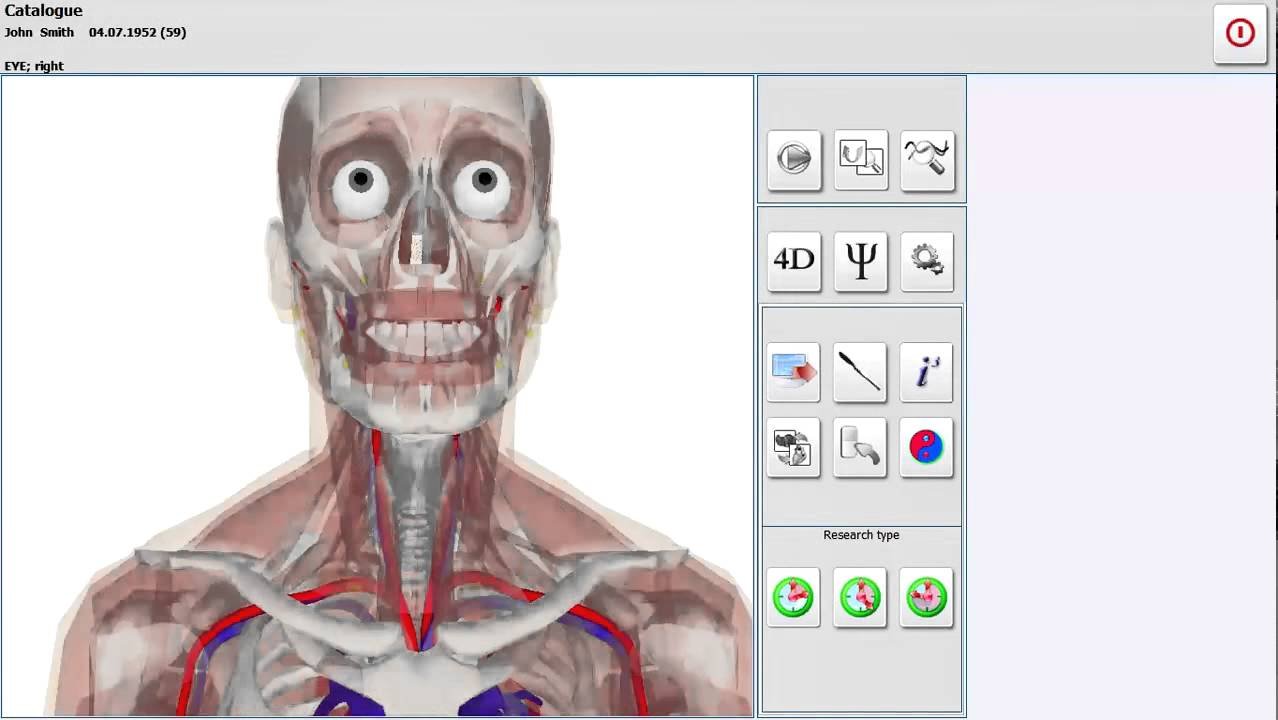The image size is (1278, 720).
Task: Click the Psi symbol button
Action: tap(861, 261)
